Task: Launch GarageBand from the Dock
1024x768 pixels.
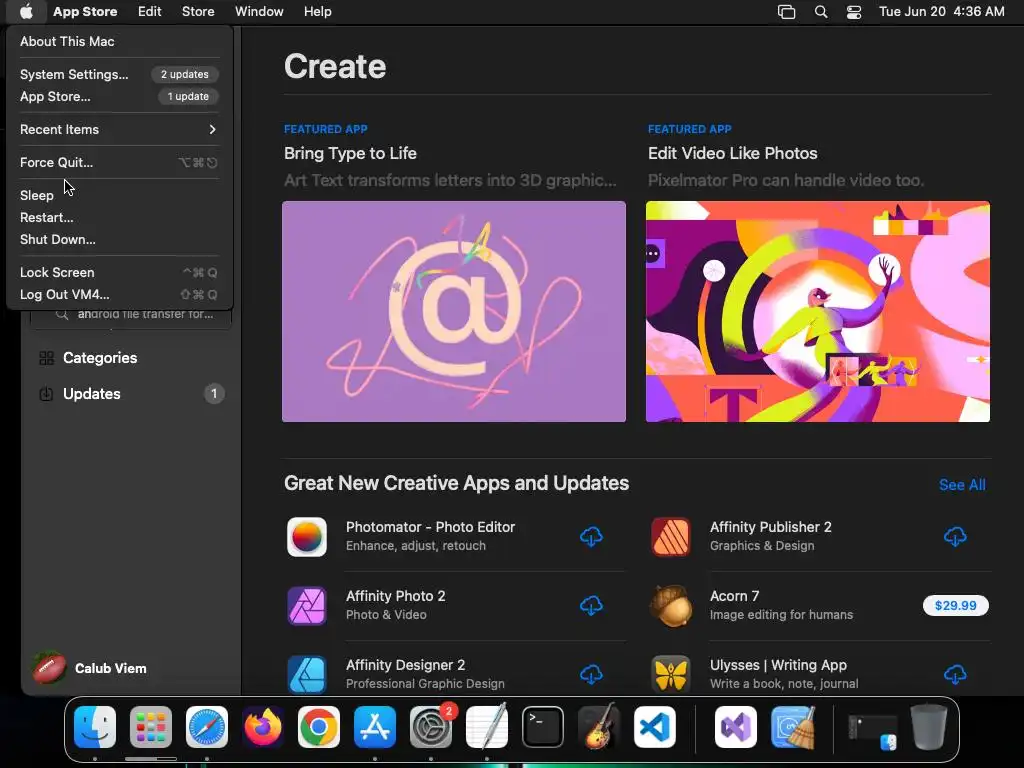Action: (x=599, y=727)
